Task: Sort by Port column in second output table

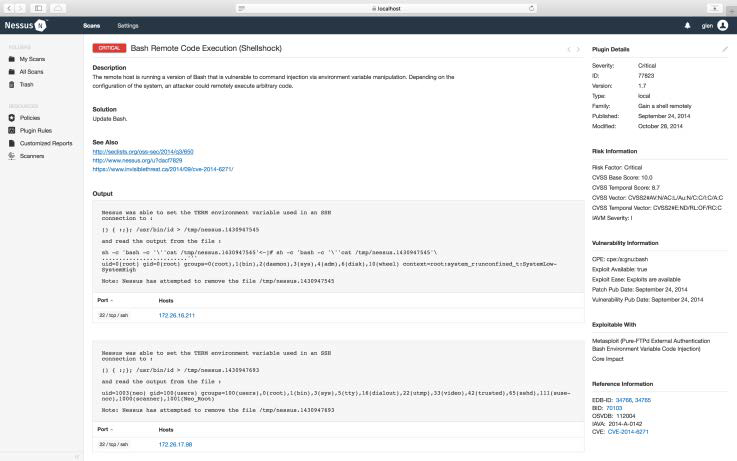Action: click(105, 429)
